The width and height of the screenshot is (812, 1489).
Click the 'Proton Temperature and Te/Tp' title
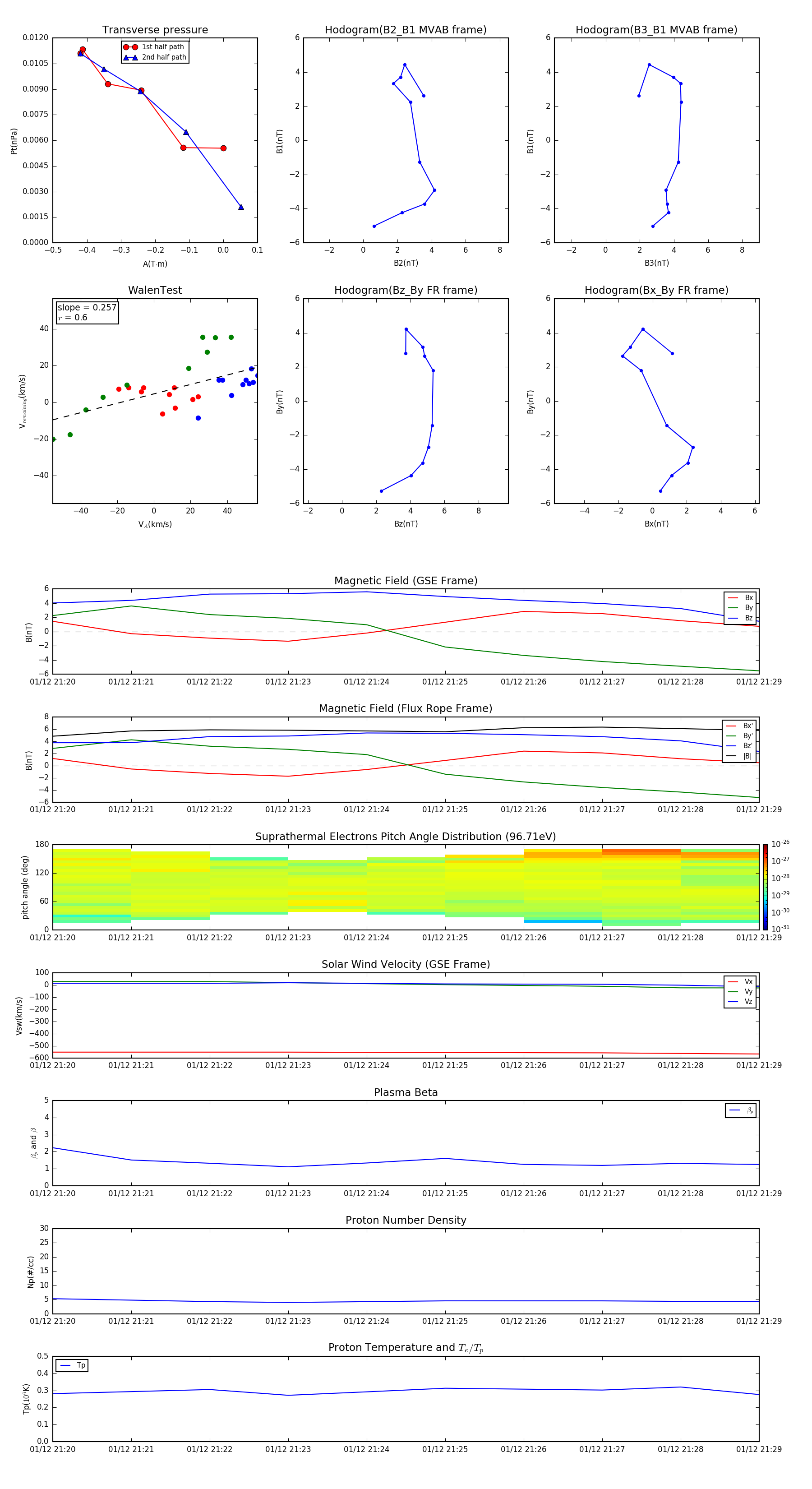pos(406,1347)
